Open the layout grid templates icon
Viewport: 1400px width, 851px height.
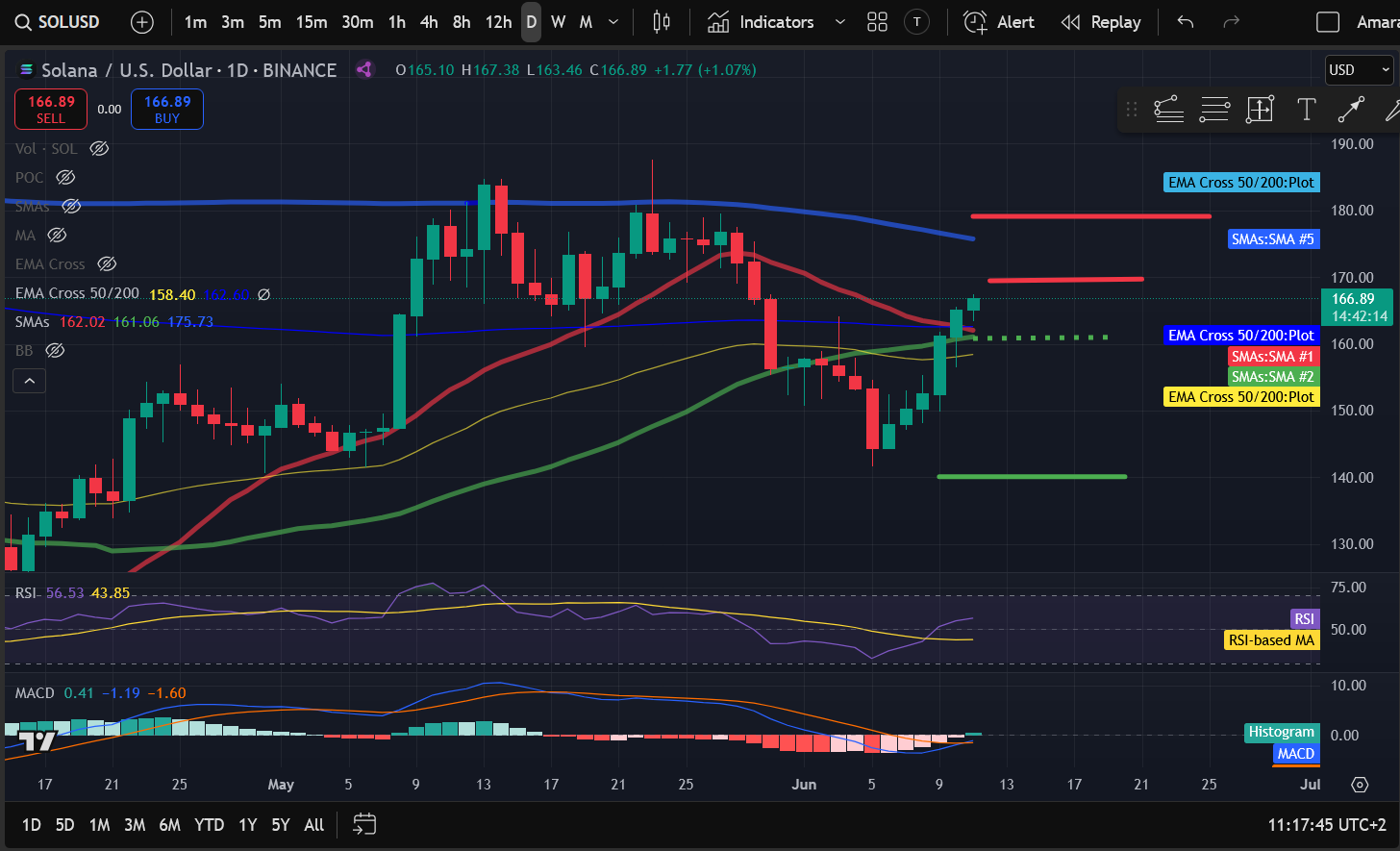(x=877, y=22)
